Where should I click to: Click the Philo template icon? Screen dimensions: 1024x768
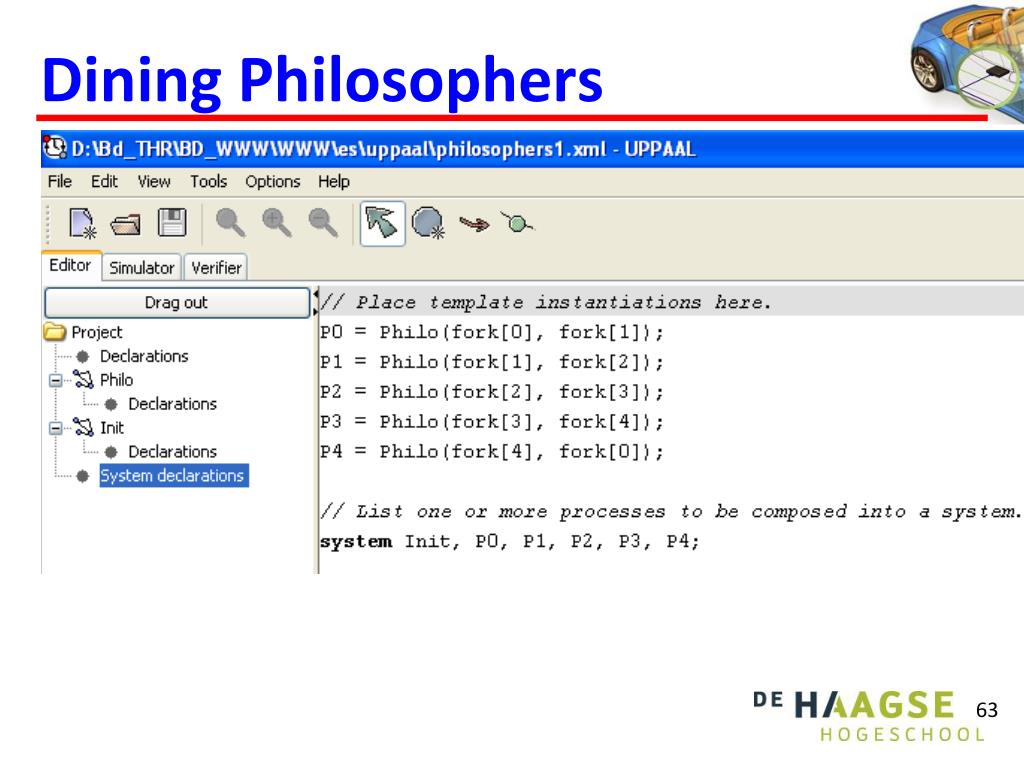click(84, 379)
